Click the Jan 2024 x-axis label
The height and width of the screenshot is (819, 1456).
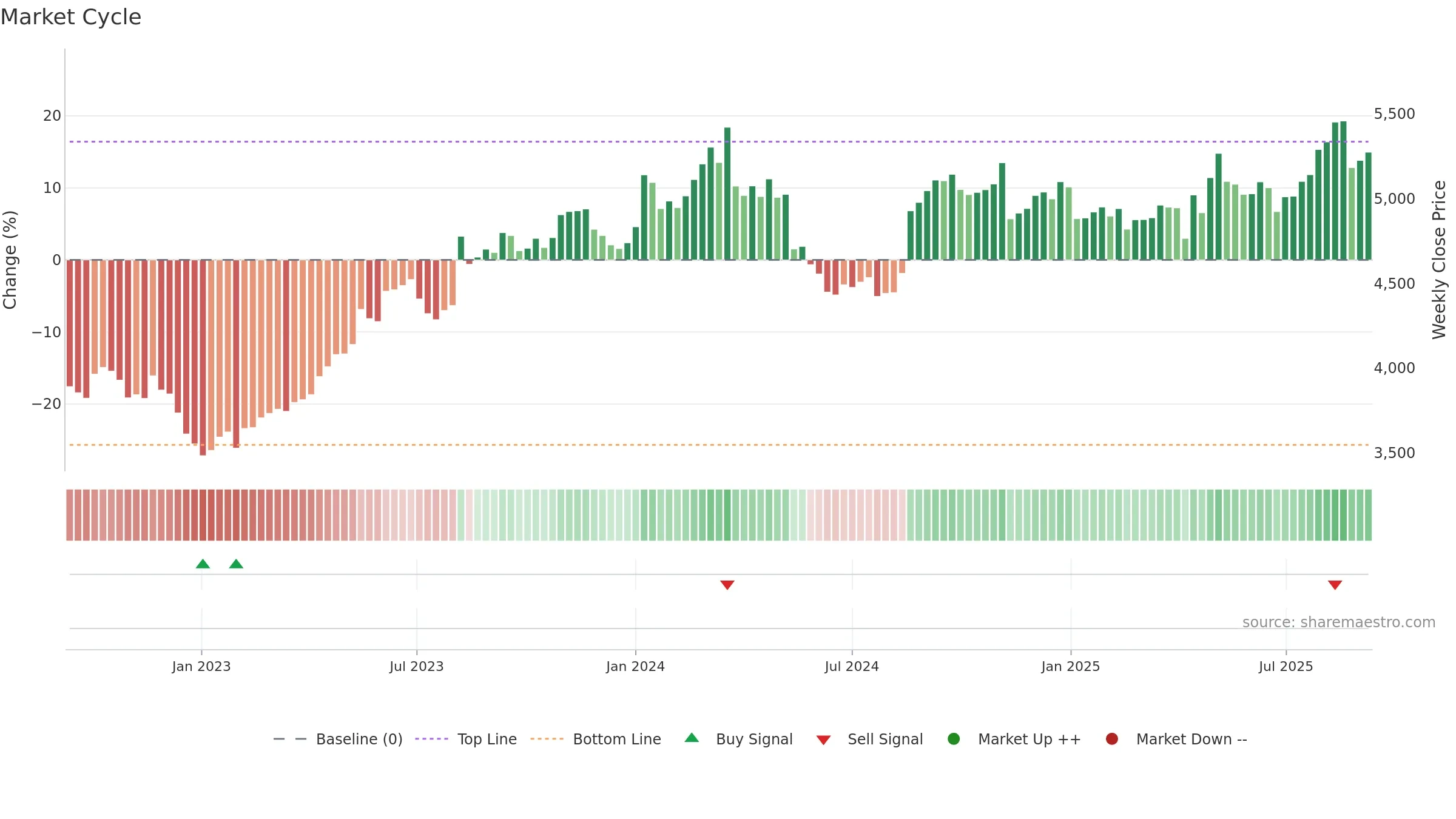[636, 666]
